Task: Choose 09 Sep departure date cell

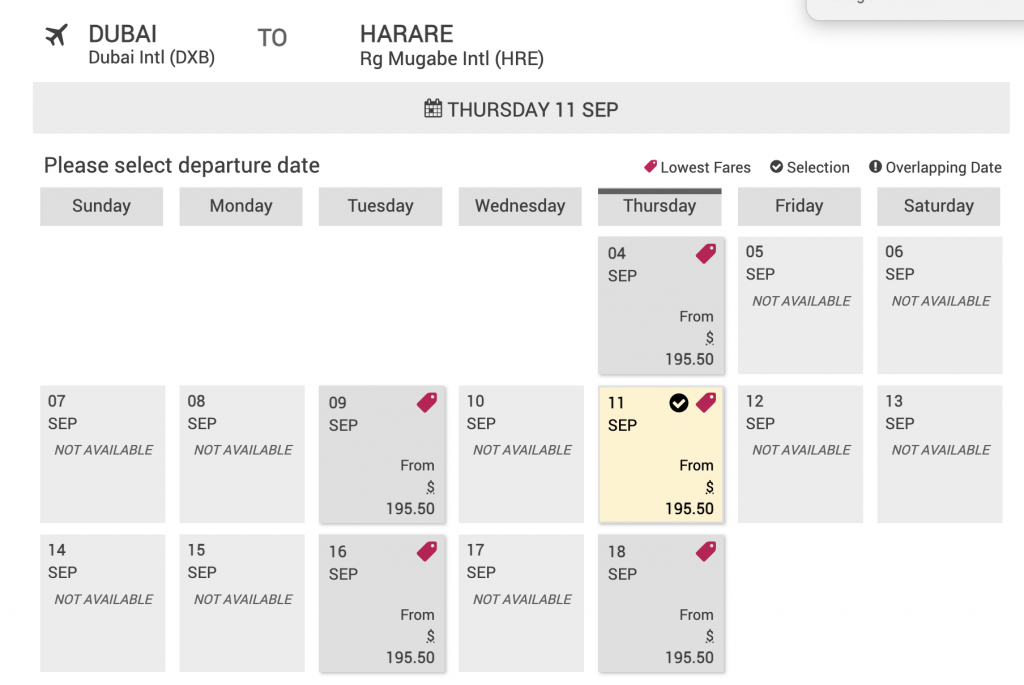Action: coord(381,455)
